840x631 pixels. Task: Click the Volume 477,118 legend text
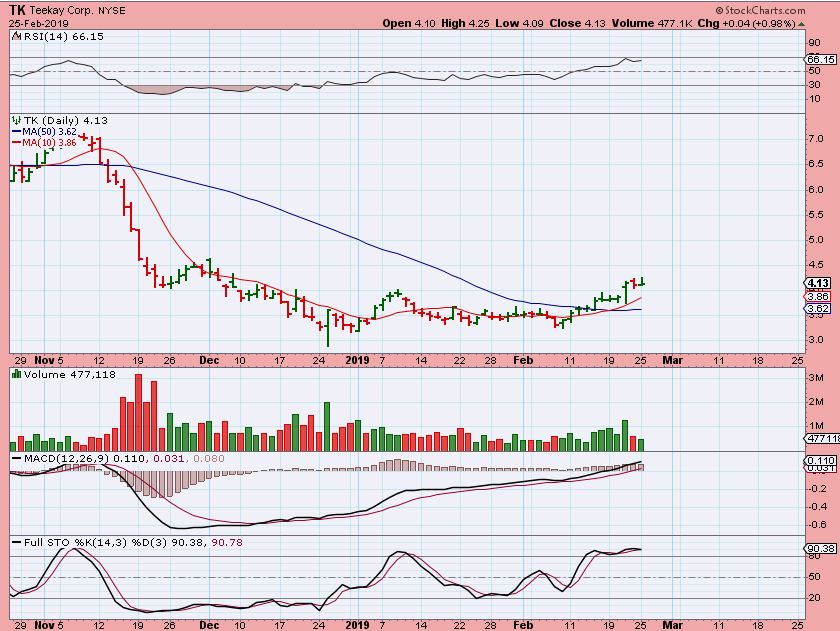[70, 374]
